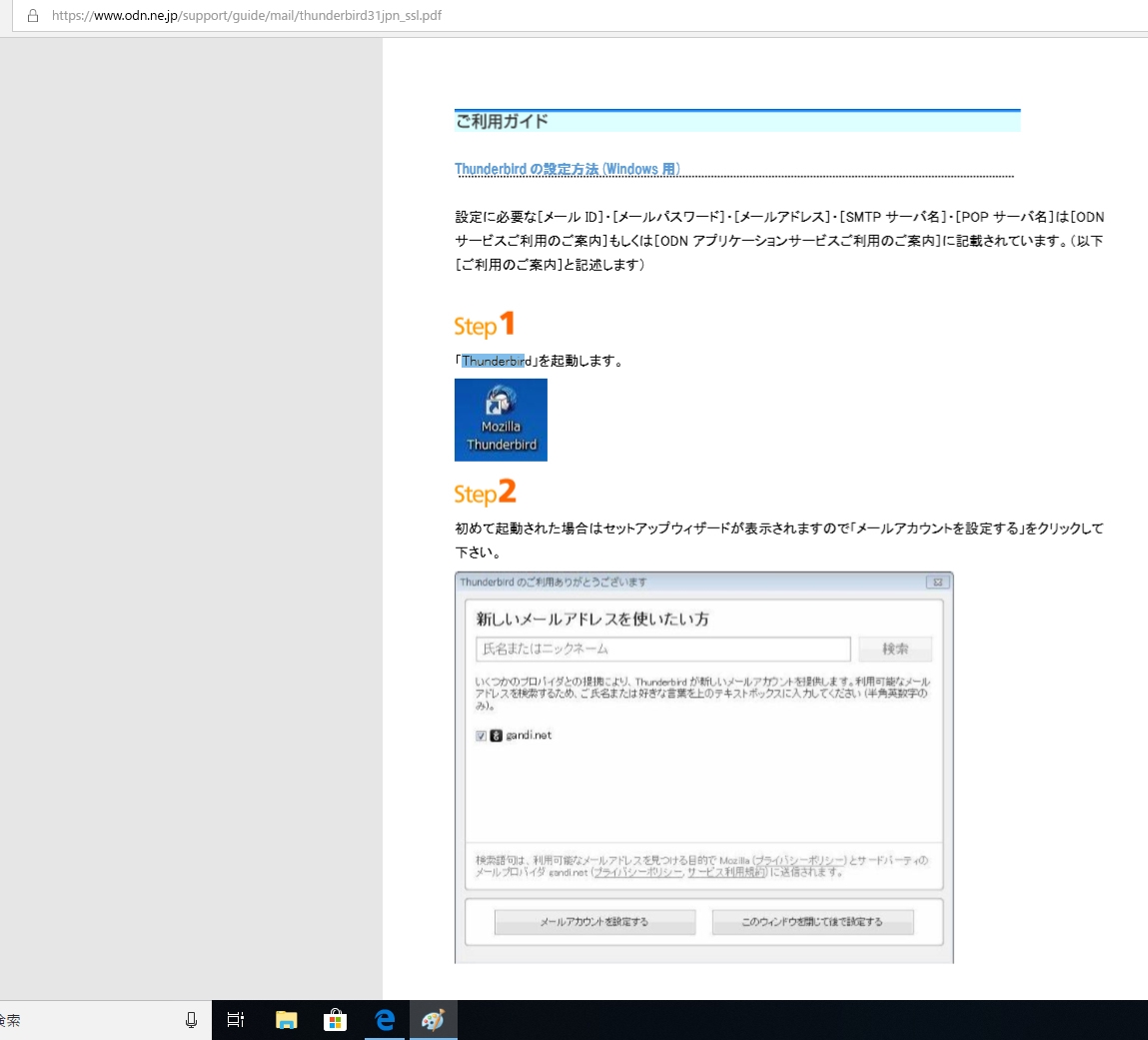This screenshot has width=1148, height=1040.
Task: Close the Thunderbird welcome dialog
Action: tap(938, 581)
